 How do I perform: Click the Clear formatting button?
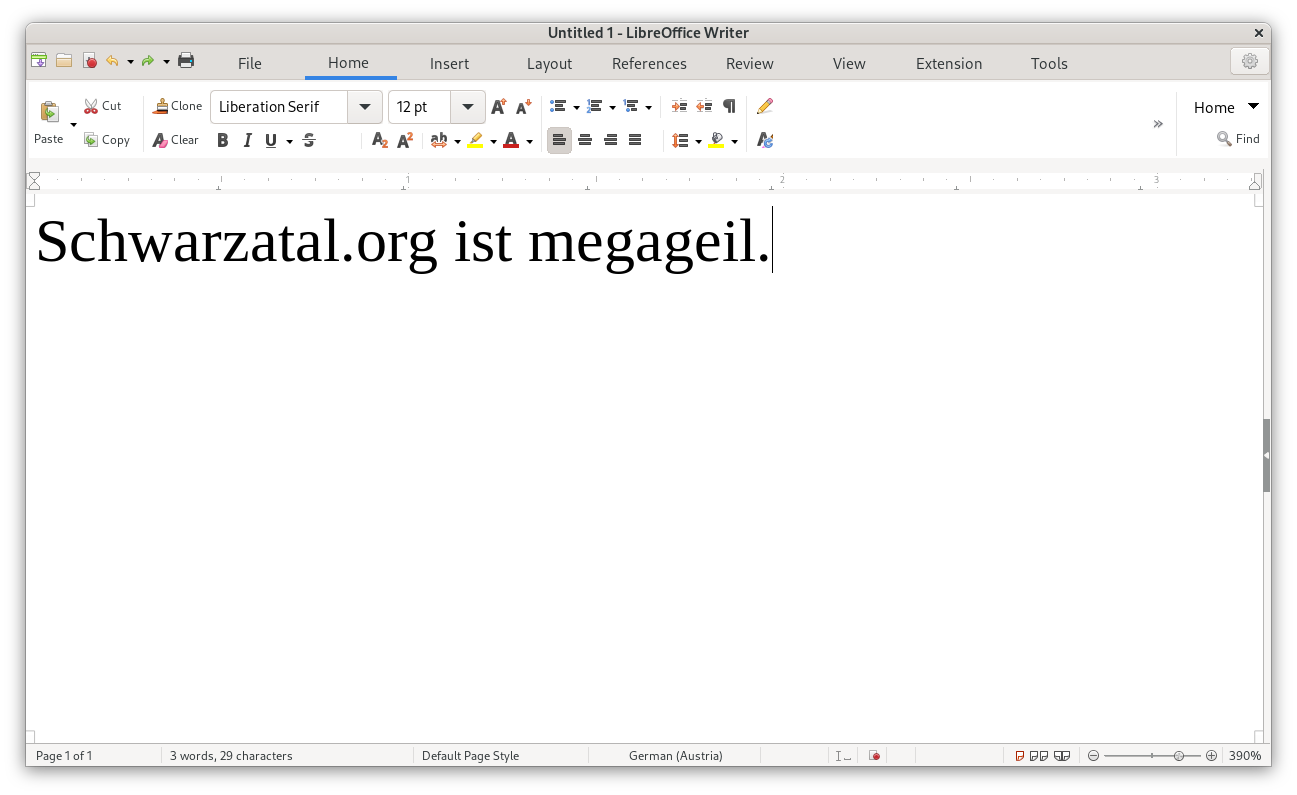(176, 140)
